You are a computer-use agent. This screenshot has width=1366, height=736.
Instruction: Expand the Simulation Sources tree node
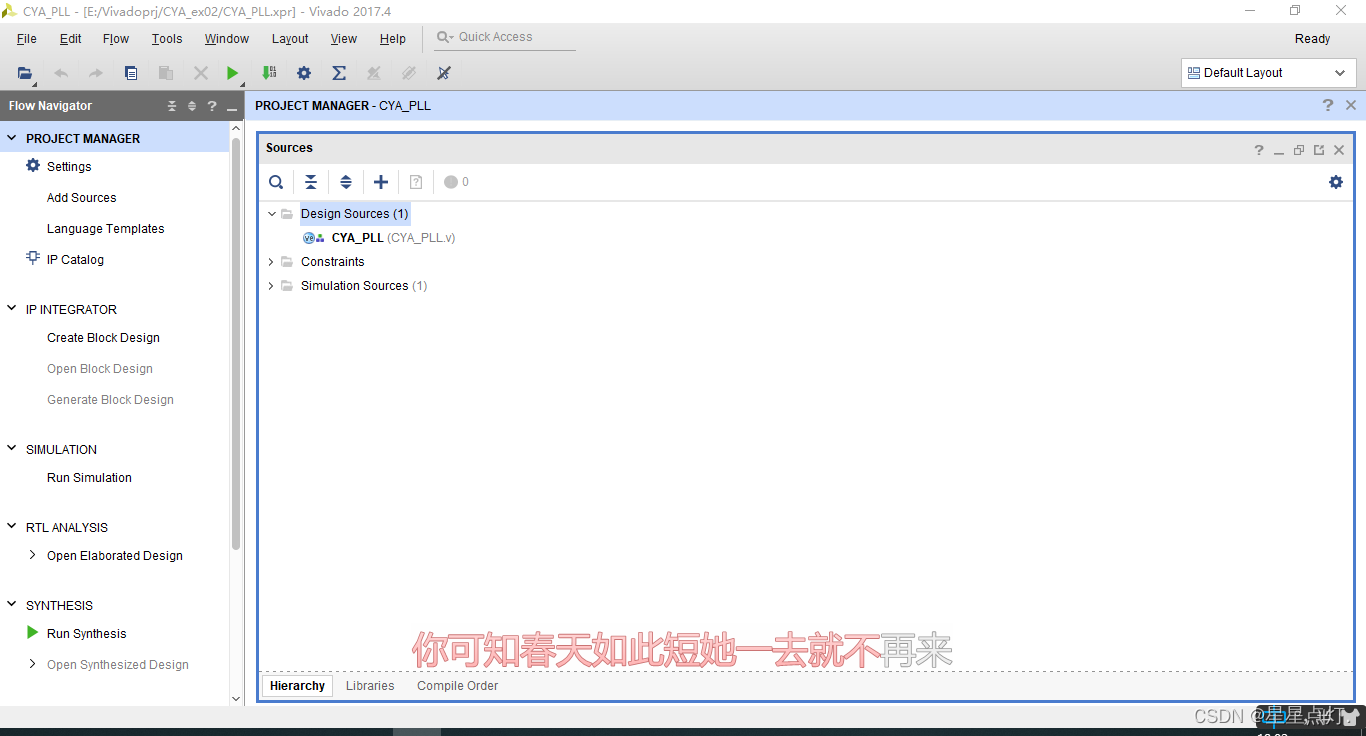pos(270,285)
